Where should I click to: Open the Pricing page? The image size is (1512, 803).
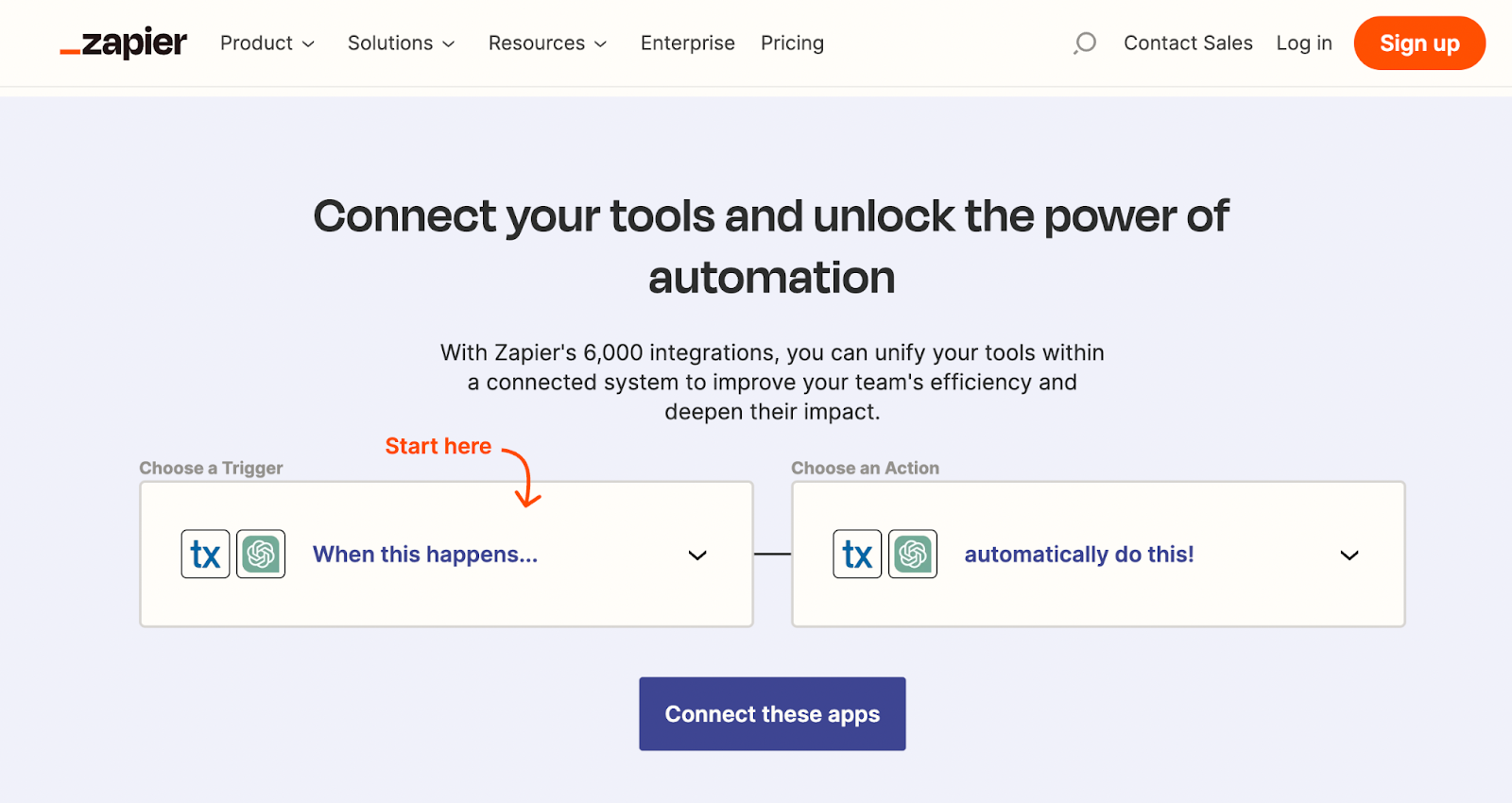coord(792,43)
